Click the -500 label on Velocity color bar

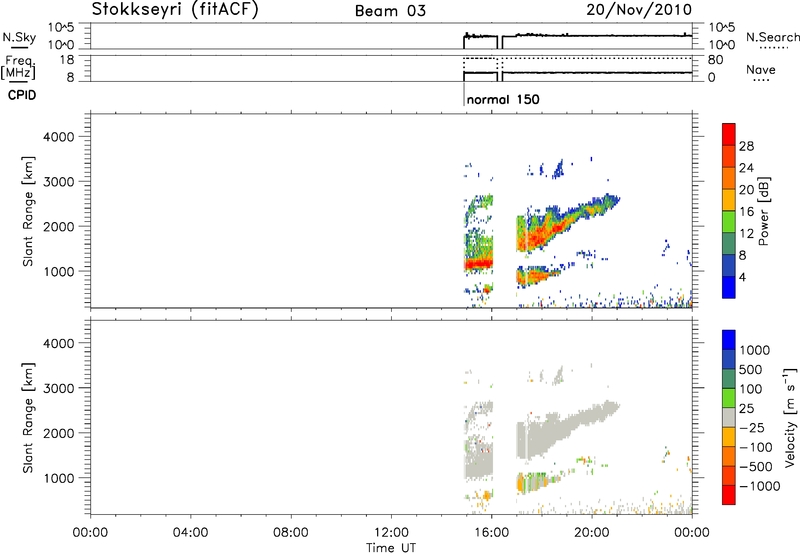coord(756,466)
